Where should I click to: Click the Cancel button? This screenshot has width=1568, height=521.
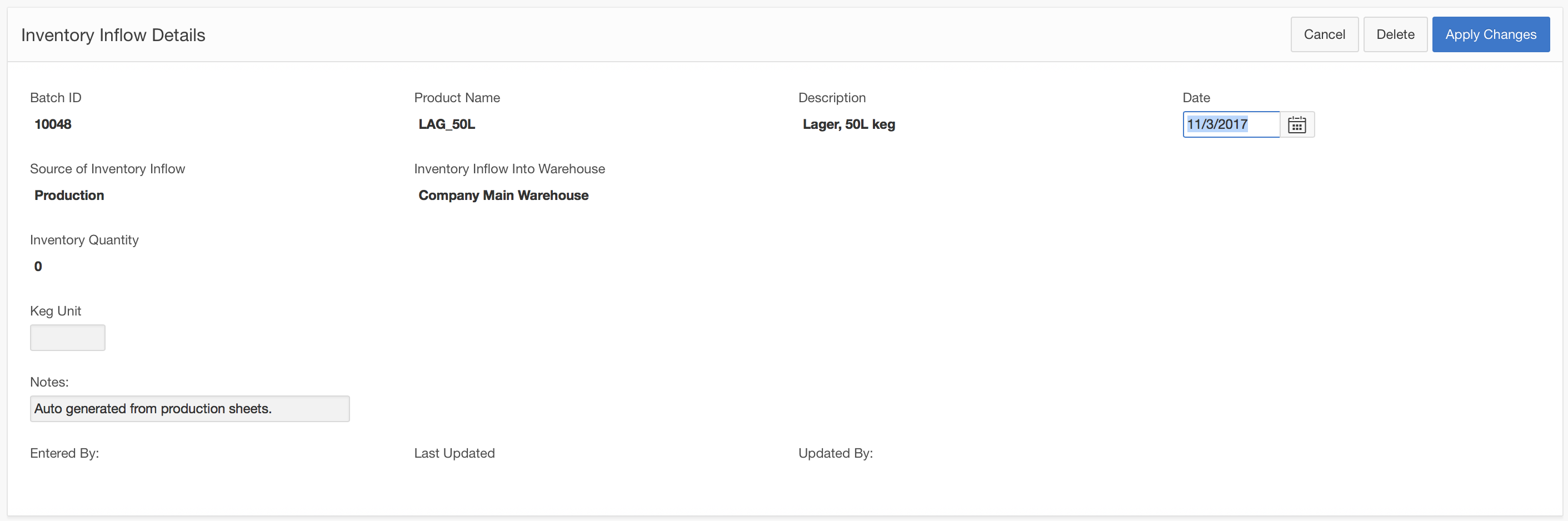pyautogui.click(x=1324, y=34)
